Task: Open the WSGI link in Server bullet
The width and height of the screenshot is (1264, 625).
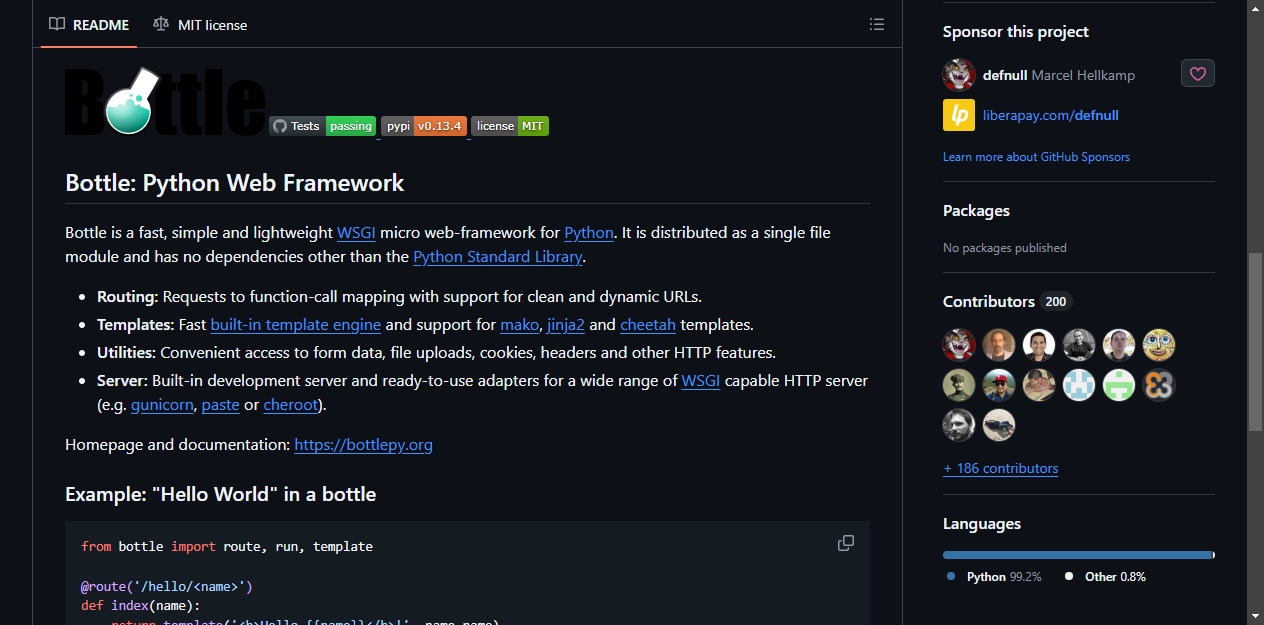Action: [x=701, y=380]
